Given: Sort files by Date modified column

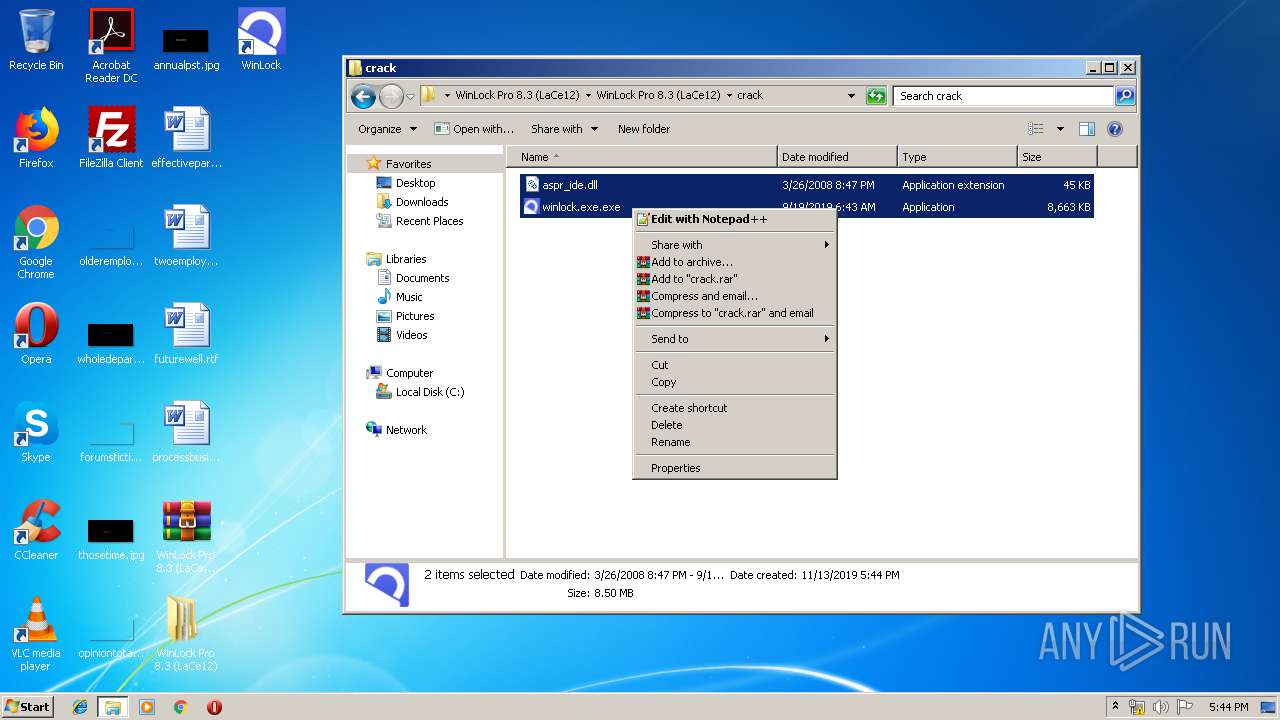Looking at the screenshot, I should (837, 157).
